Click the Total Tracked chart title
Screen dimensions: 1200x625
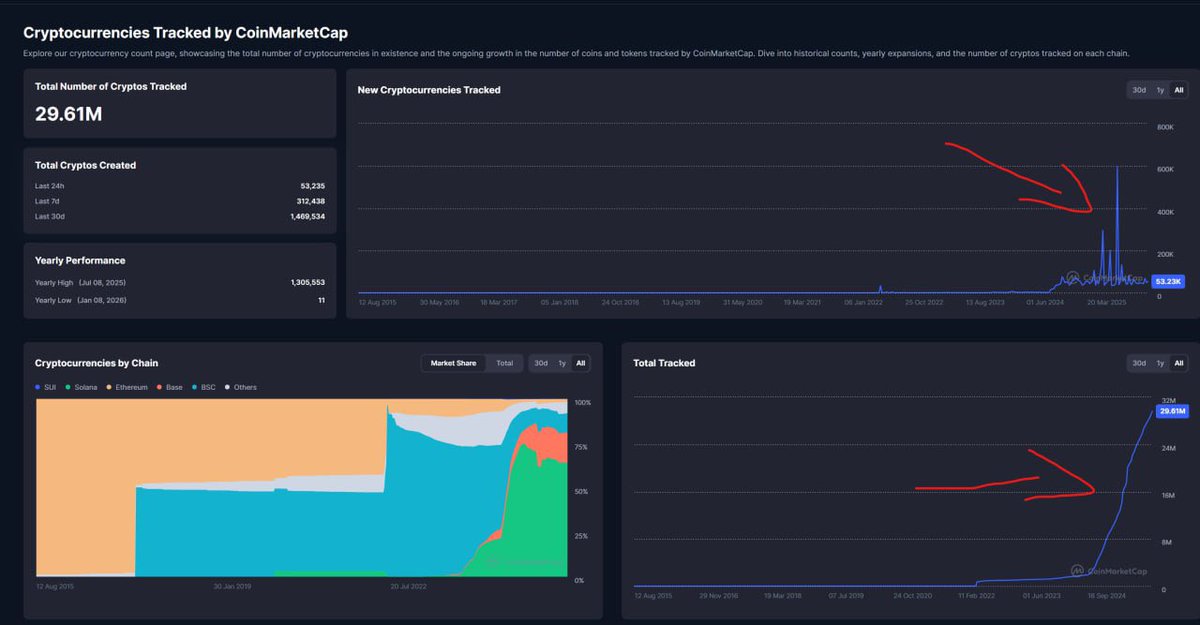click(664, 363)
